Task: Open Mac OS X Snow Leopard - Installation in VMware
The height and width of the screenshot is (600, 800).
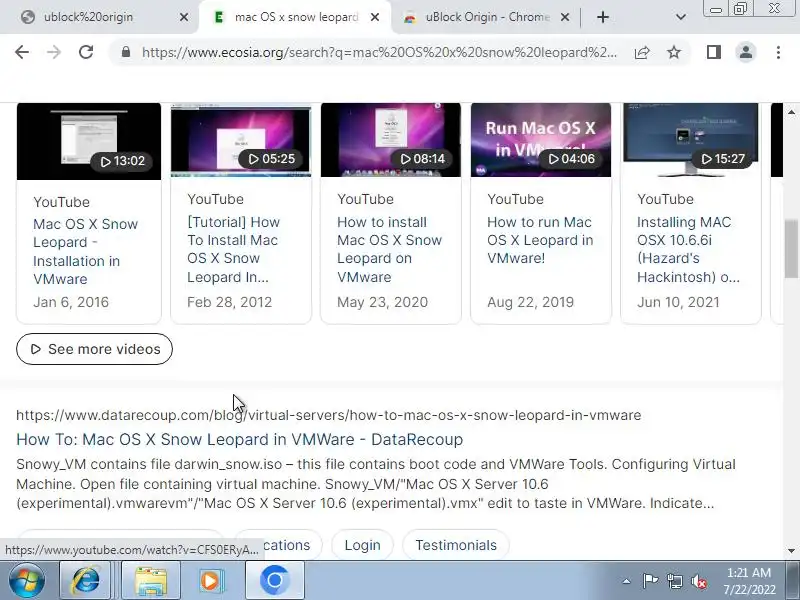Action: (x=85, y=252)
